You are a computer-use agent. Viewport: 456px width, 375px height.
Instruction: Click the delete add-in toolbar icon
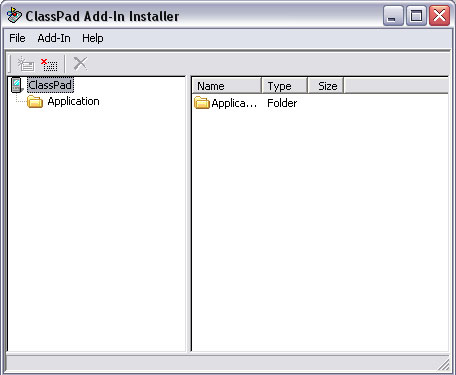(x=49, y=64)
